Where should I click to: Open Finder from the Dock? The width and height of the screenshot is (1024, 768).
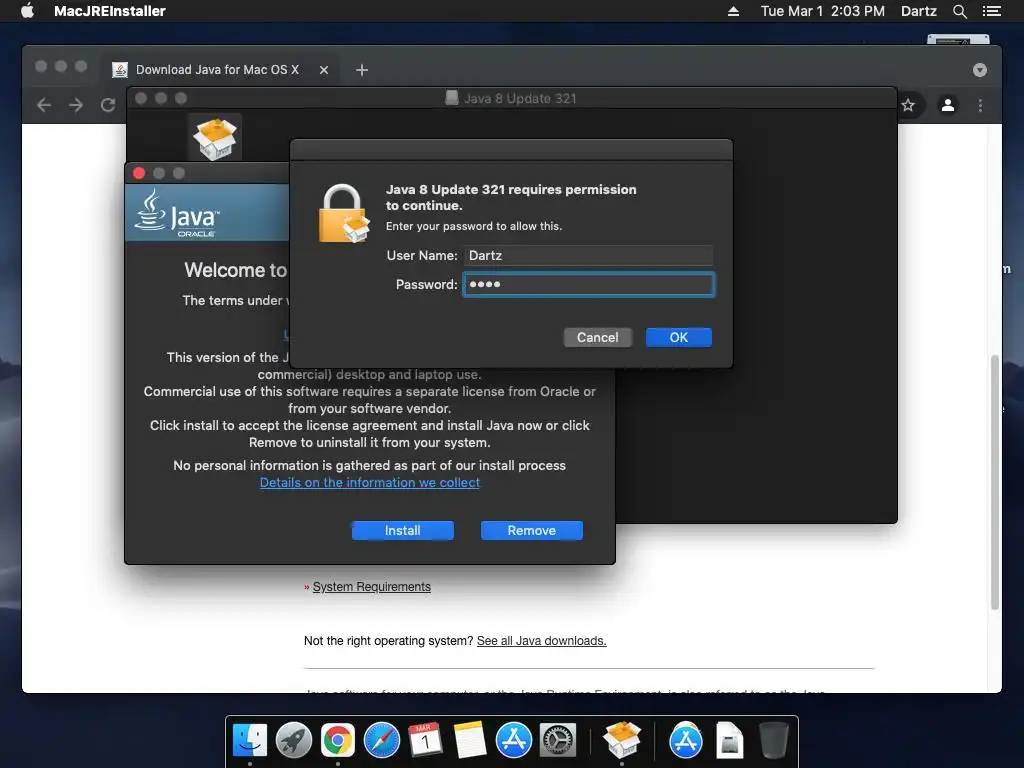(249, 741)
